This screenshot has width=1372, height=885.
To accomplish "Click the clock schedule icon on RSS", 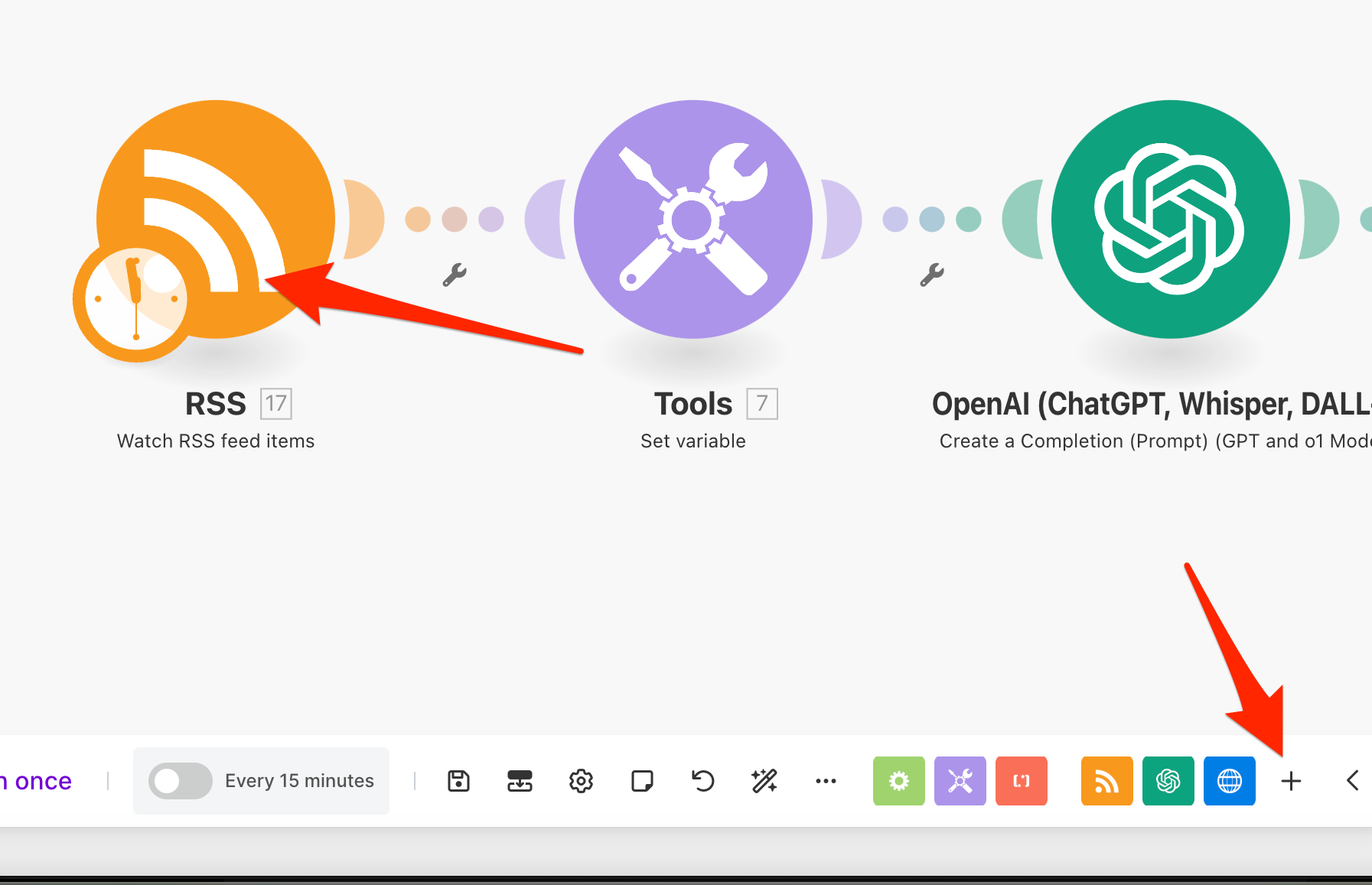I will (x=135, y=300).
